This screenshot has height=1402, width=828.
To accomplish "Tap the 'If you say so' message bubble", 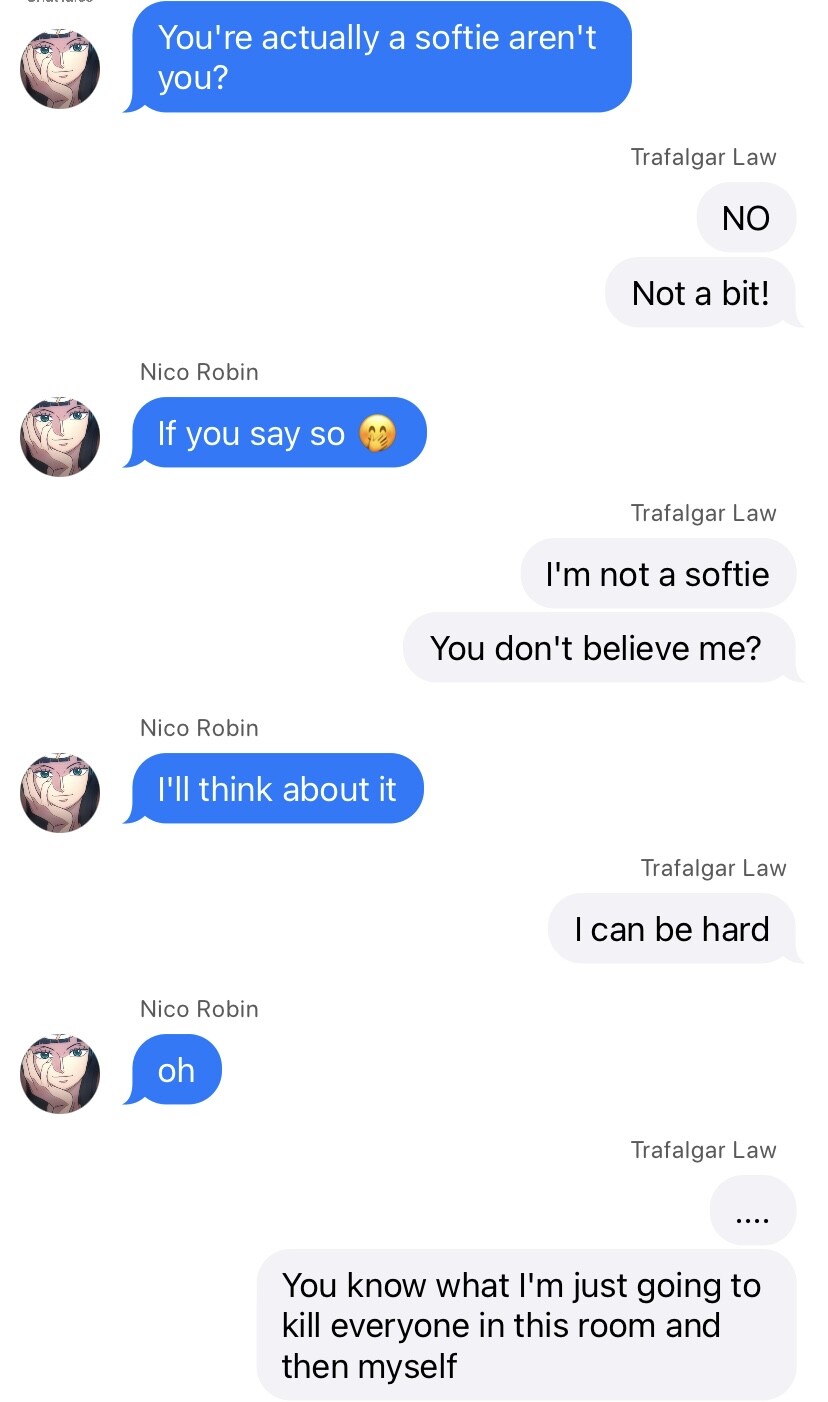I will click(275, 433).
